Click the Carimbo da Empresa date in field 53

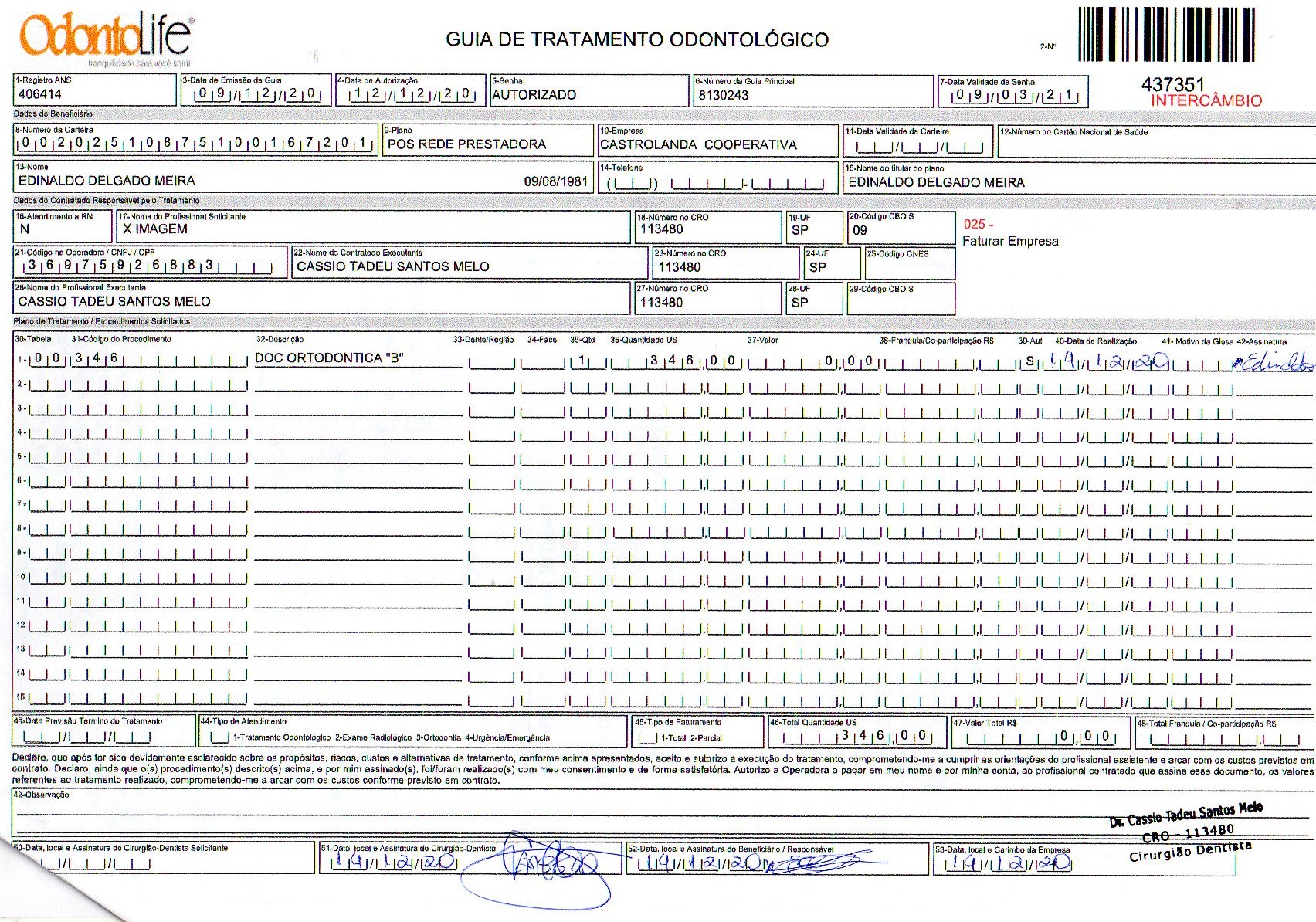pyautogui.click(x=1008, y=863)
